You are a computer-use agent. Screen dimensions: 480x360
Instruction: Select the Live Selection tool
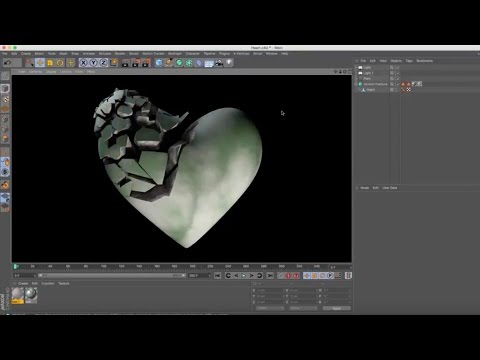tap(29, 63)
